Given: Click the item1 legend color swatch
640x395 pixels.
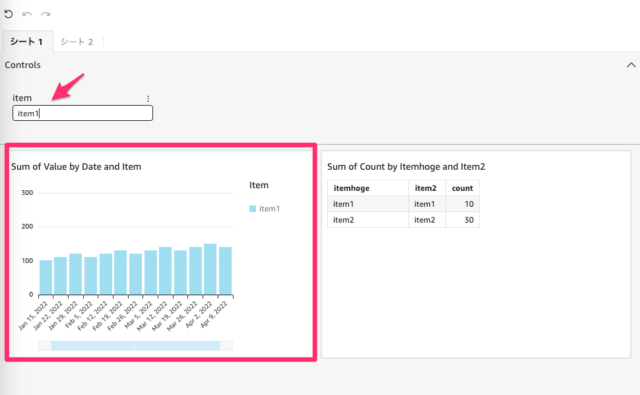Looking at the screenshot, I should click(252, 209).
